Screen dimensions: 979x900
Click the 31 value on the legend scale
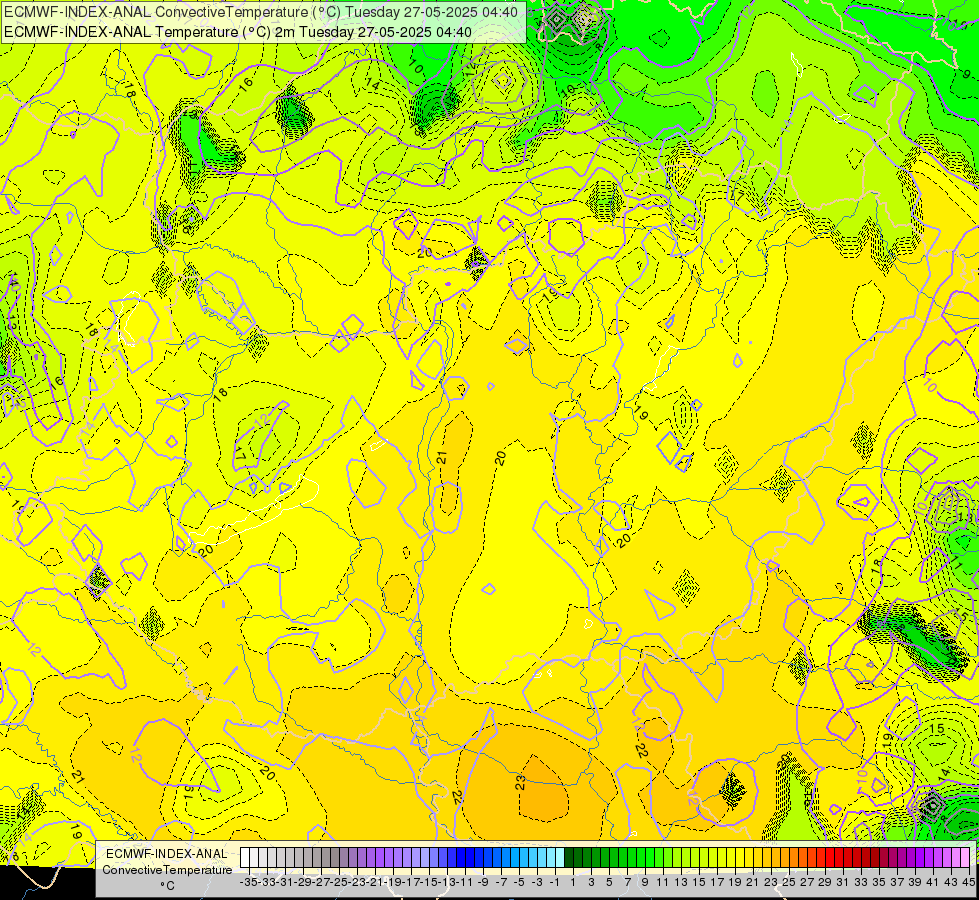(x=843, y=882)
